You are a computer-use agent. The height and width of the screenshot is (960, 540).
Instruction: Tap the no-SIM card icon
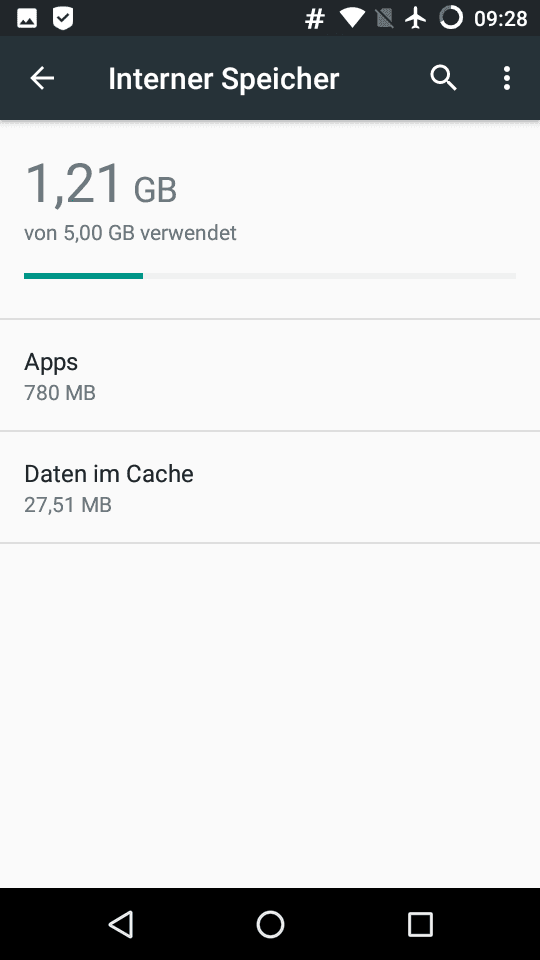(384, 18)
